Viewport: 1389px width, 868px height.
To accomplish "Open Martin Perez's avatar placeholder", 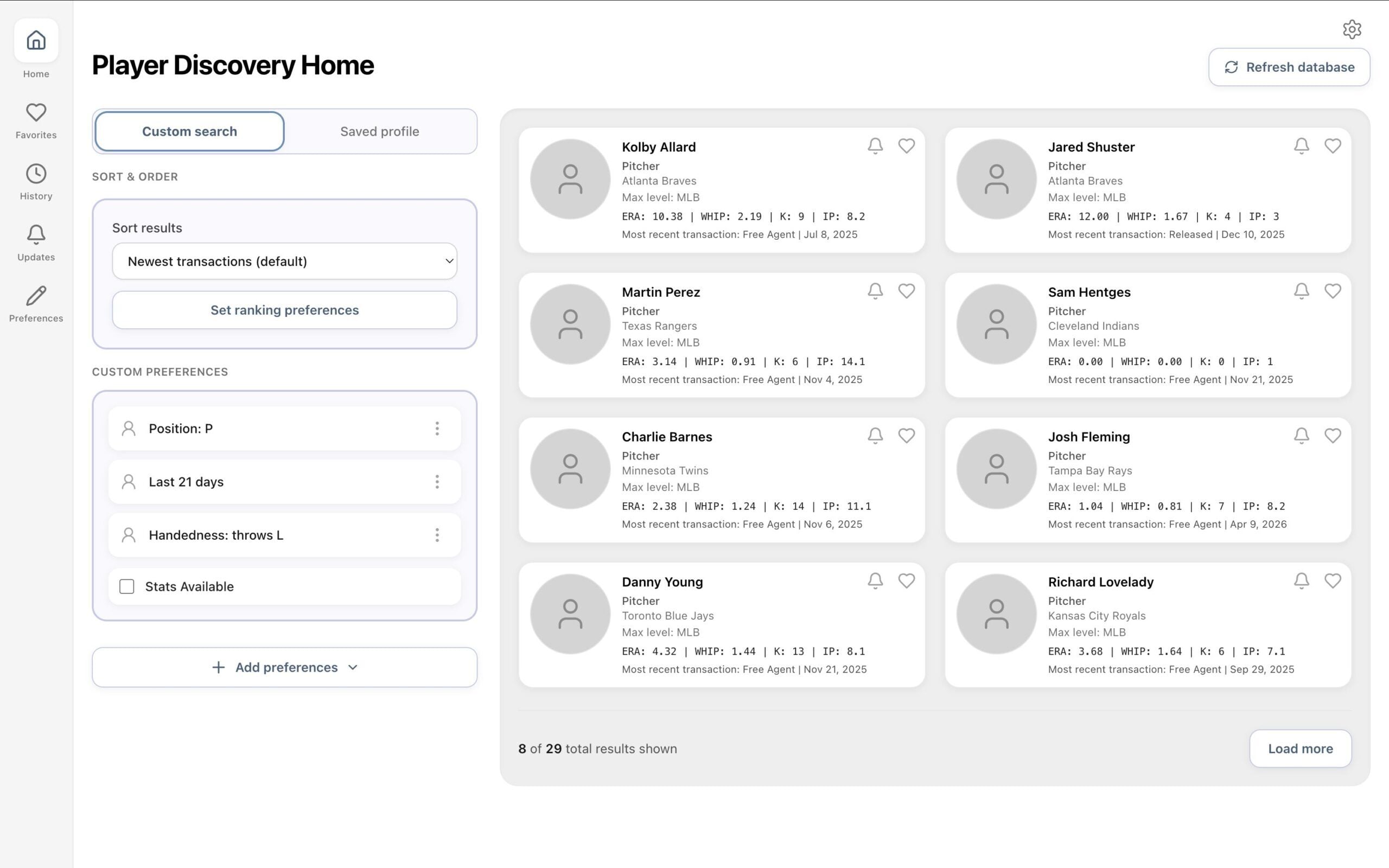I will coord(570,324).
